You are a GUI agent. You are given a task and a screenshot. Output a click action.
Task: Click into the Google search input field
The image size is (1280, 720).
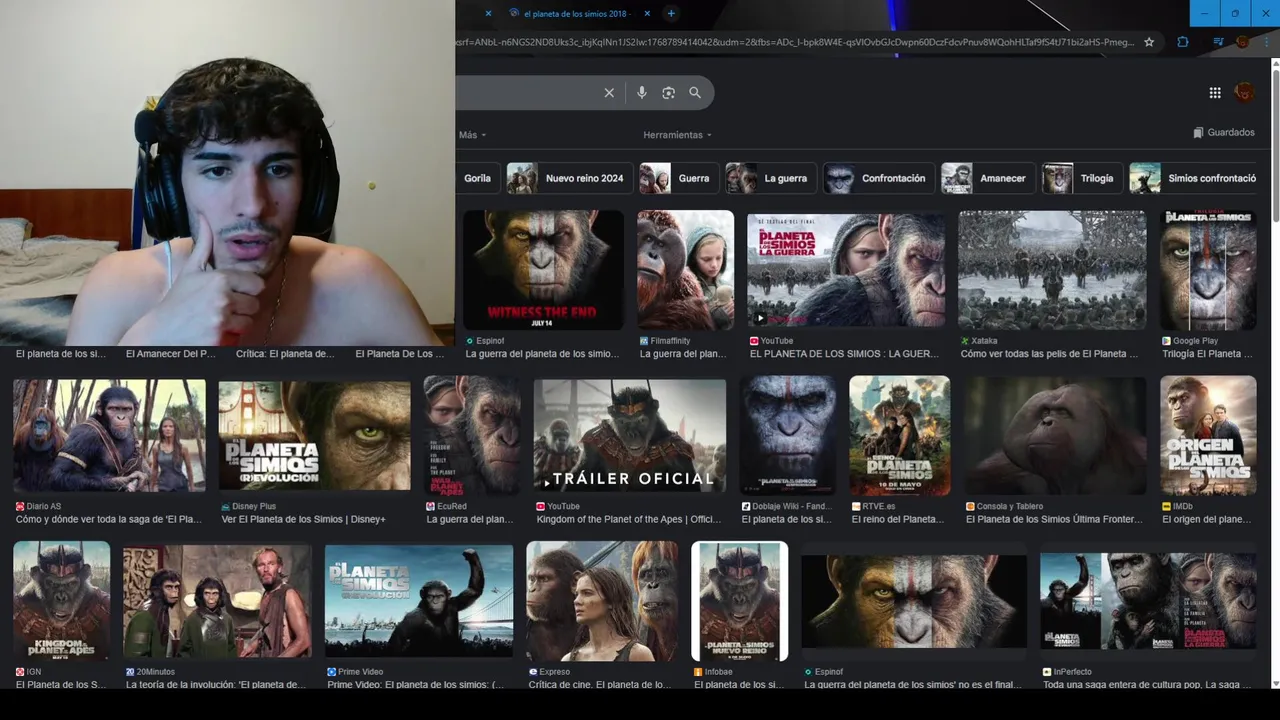coord(525,93)
